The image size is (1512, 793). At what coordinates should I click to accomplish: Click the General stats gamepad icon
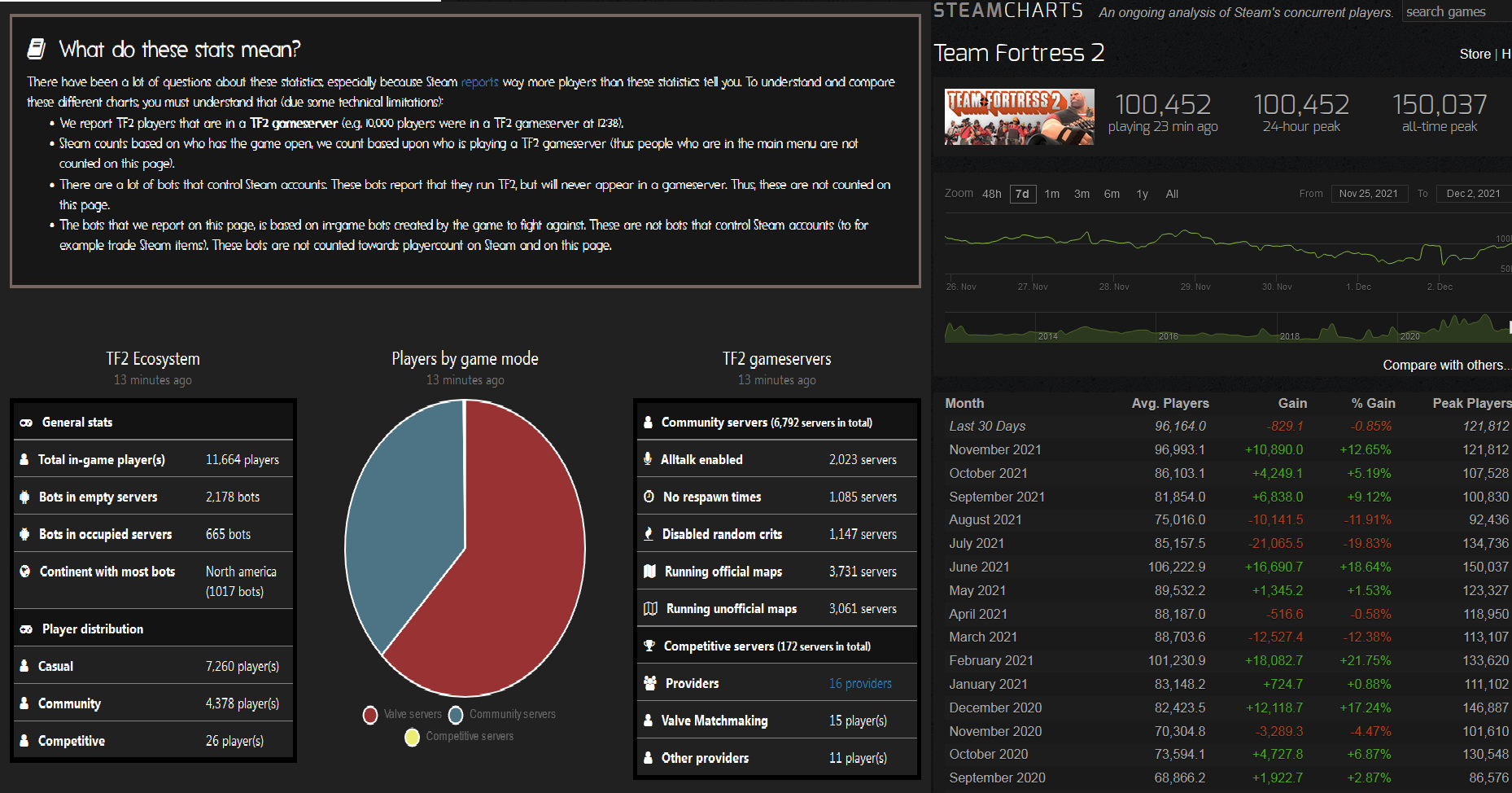point(26,423)
